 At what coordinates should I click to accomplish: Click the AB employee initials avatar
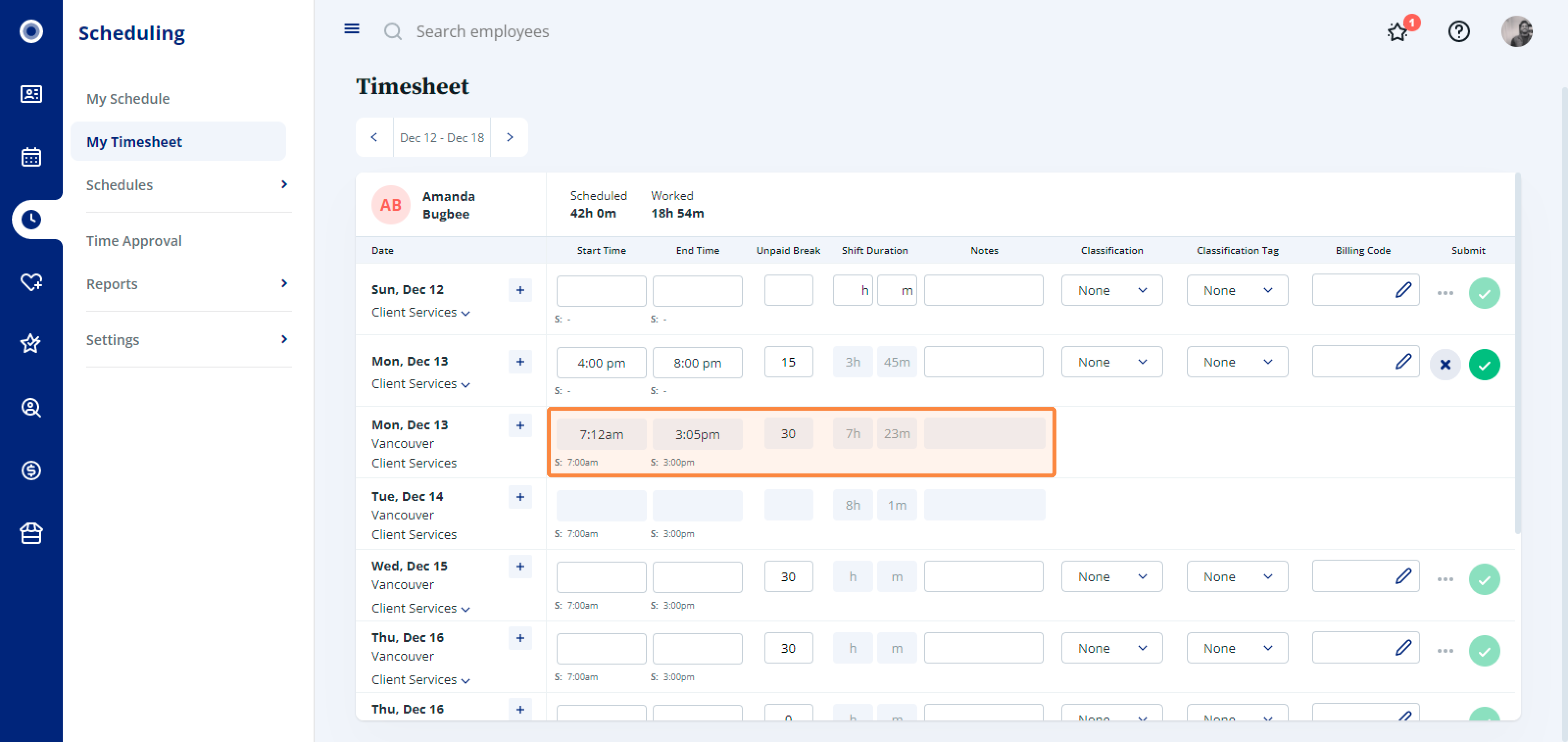391,205
